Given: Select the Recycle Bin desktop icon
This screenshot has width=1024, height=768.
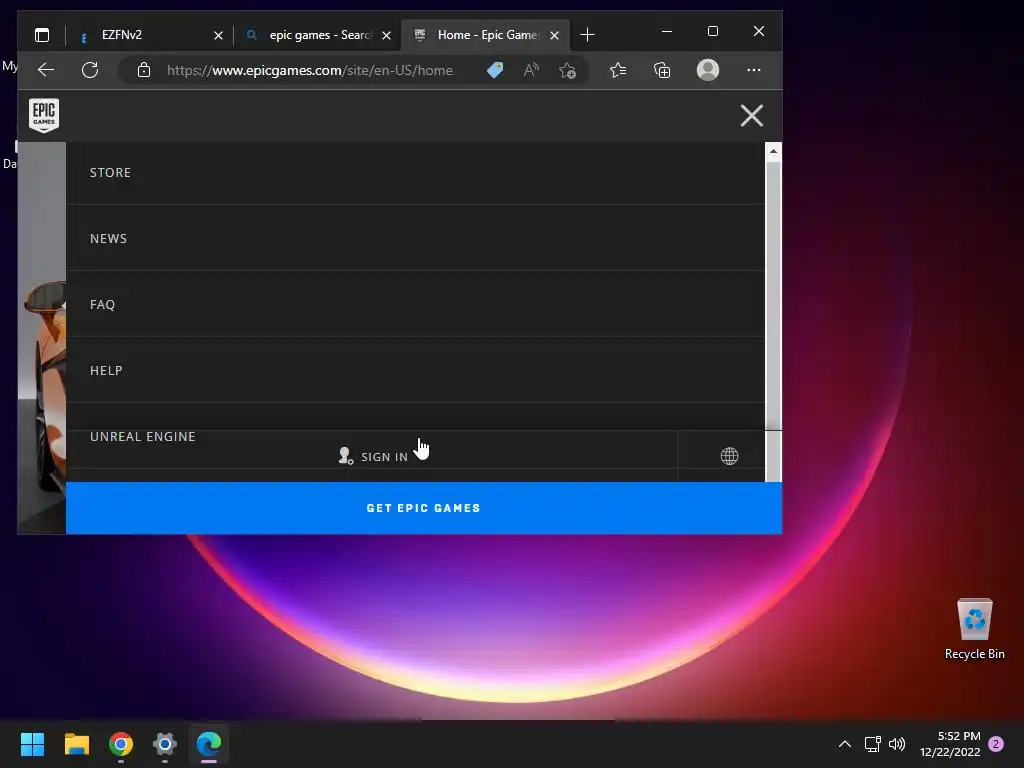Looking at the screenshot, I should coord(974,629).
